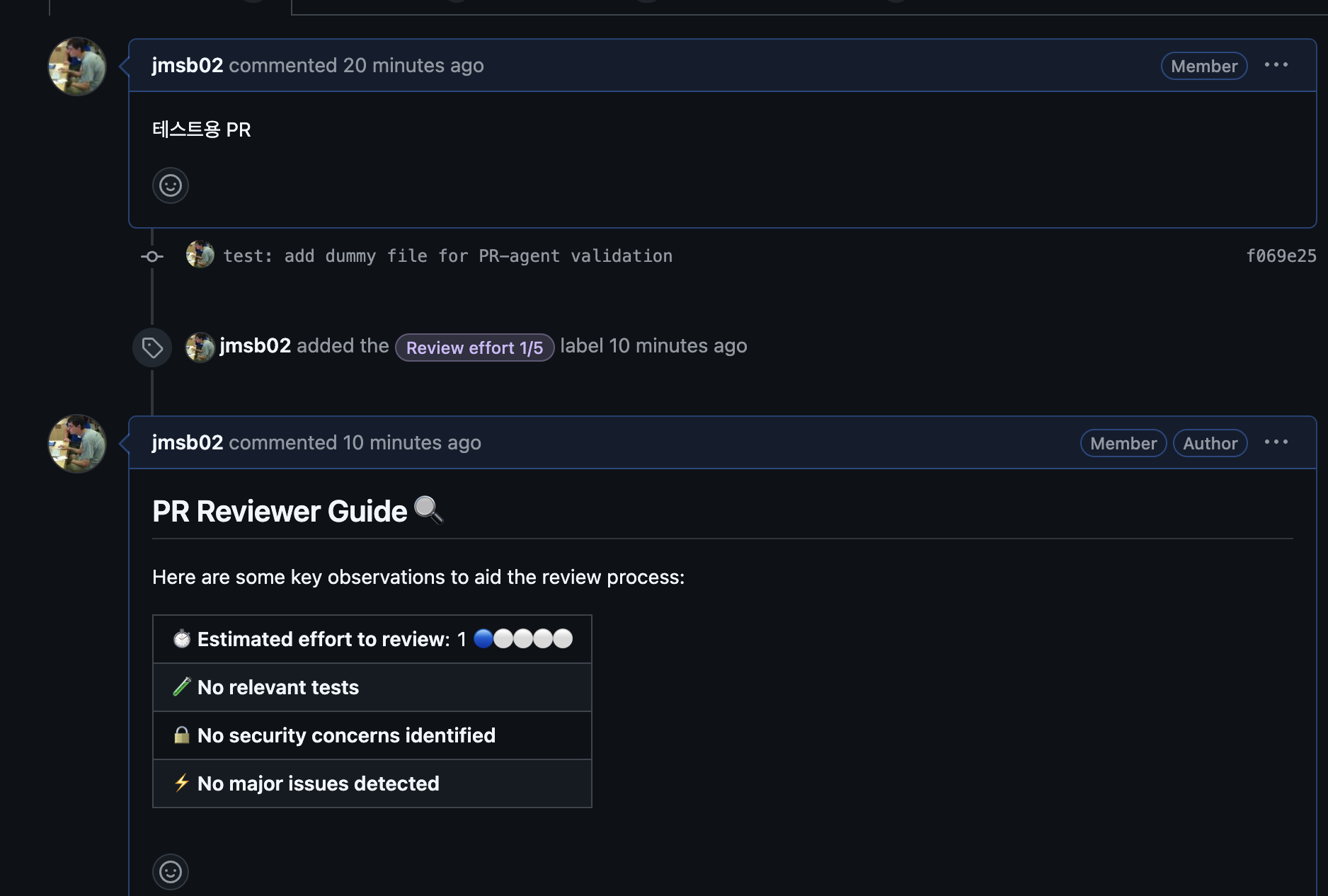Add emoji reaction to first comment
Screen dimensions: 1328x896
point(171,185)
